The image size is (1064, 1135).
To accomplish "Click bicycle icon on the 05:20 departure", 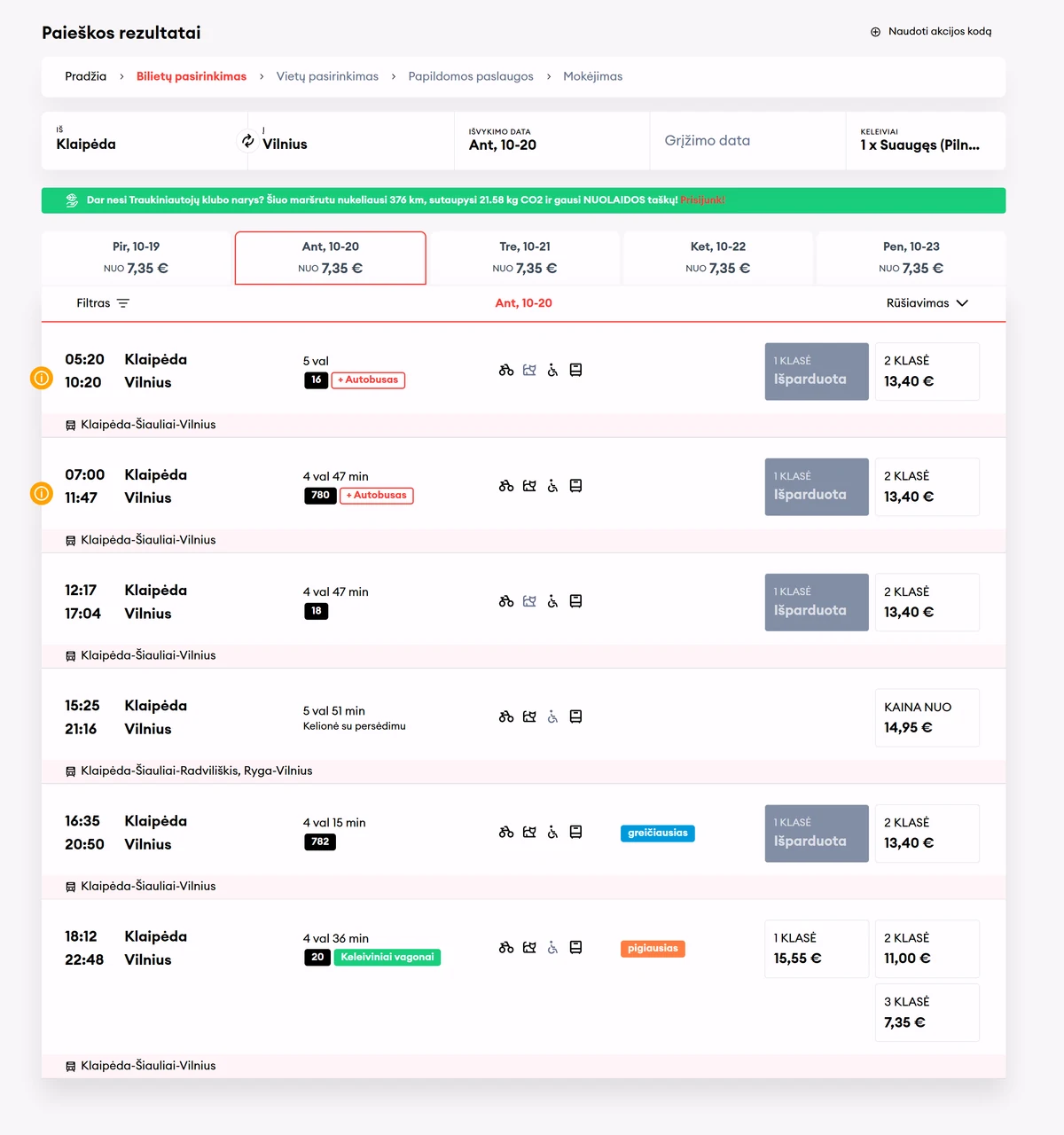I will (x=506, y=371).
